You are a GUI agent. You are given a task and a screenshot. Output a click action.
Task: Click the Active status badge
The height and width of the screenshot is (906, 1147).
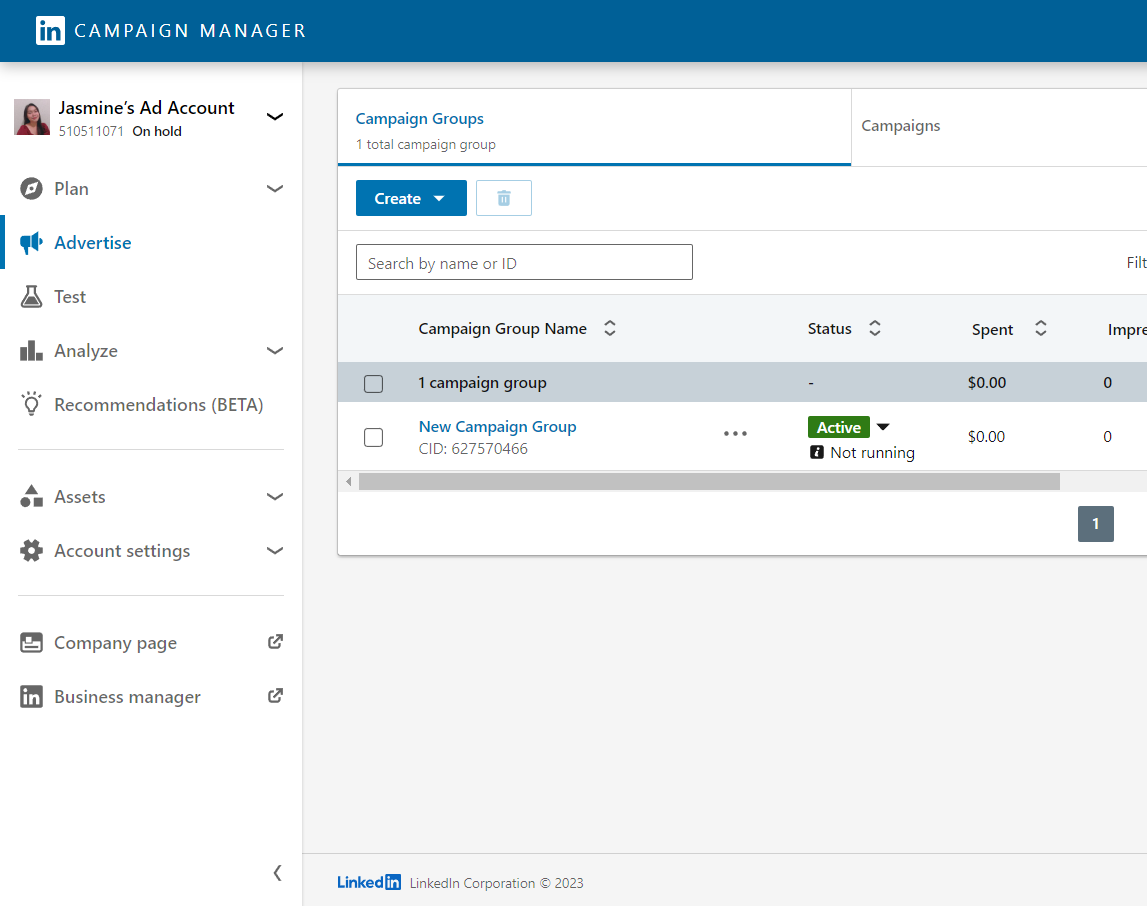coord(838,427)
